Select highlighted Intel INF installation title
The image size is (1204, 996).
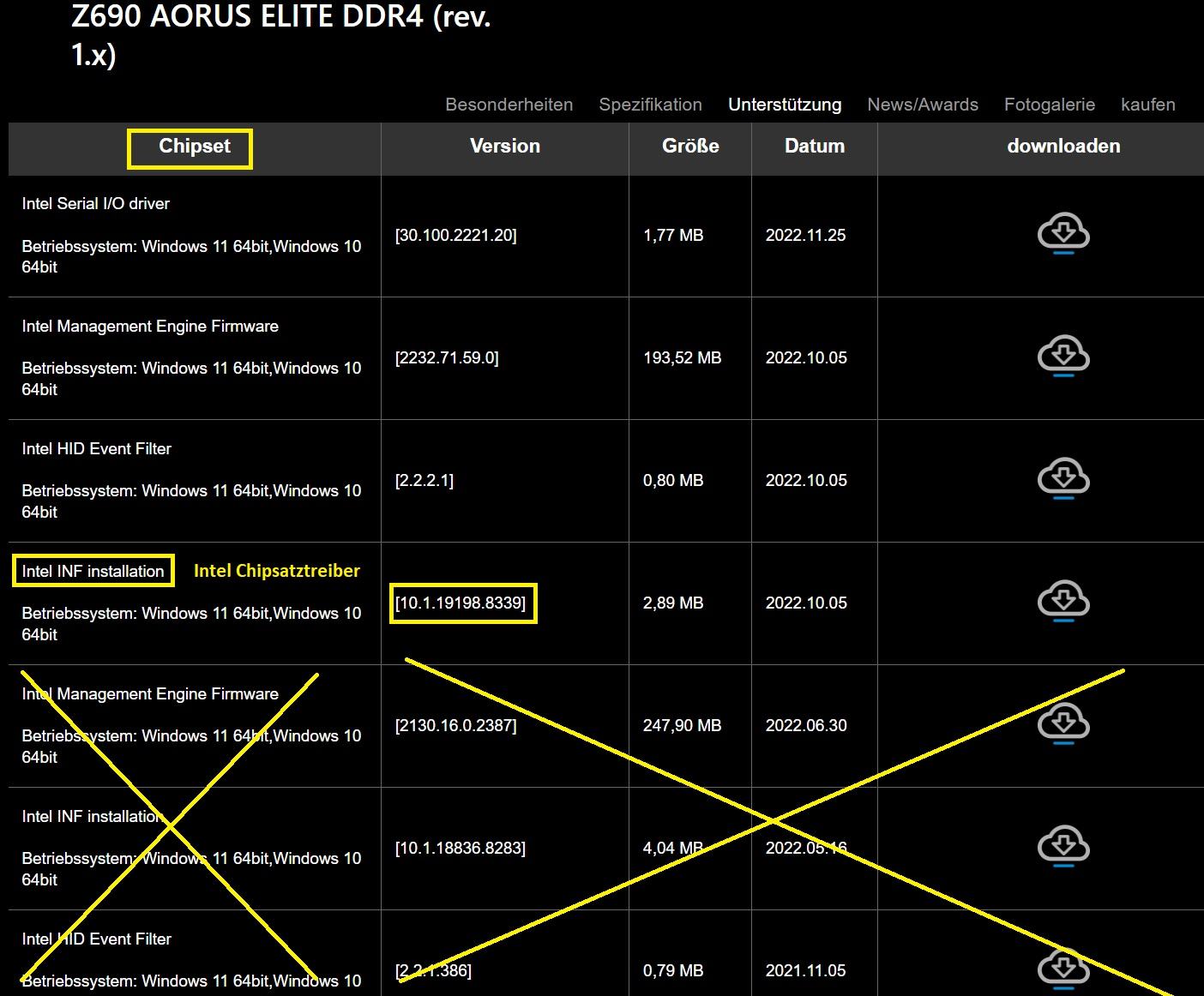tap(93, 571)
